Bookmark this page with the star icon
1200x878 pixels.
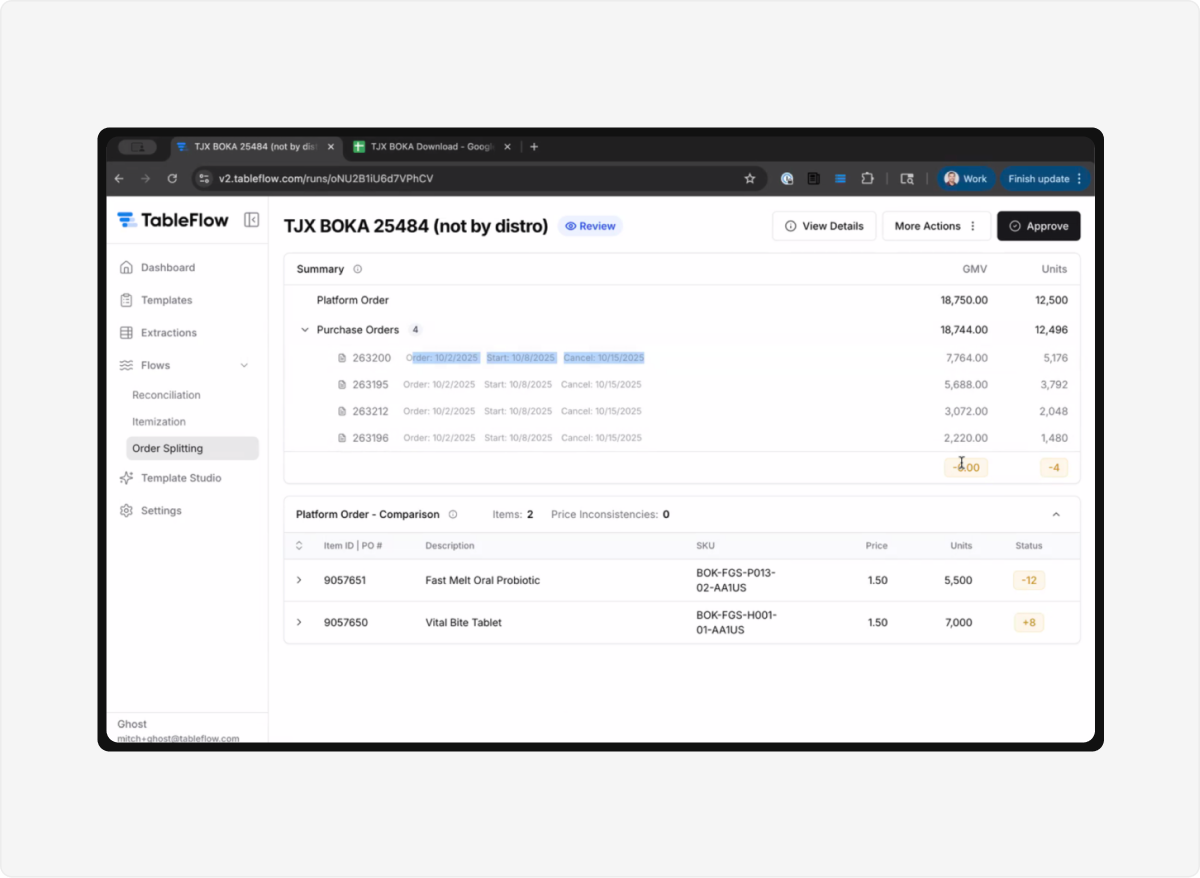(750, 179)
